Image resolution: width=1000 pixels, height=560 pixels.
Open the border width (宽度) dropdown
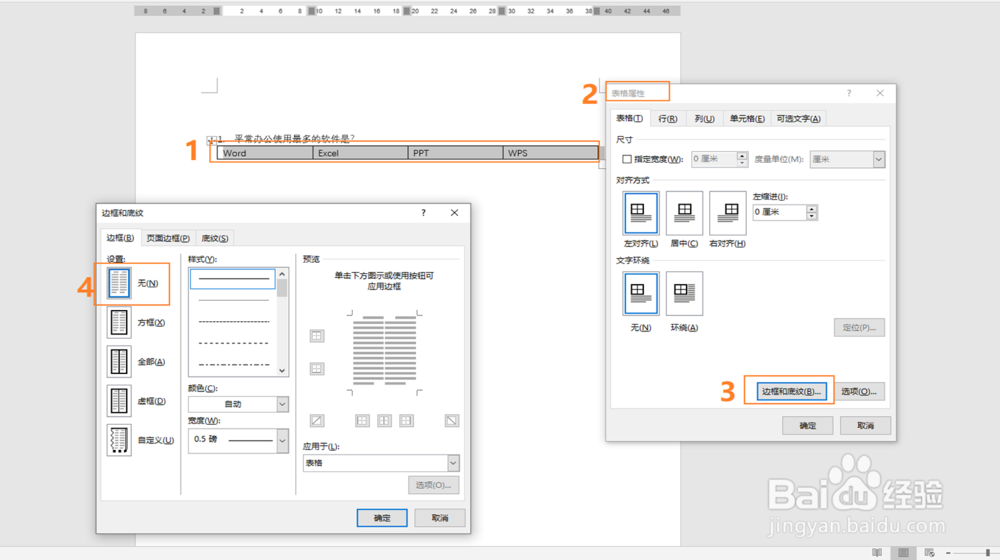[x=283, y=441]
